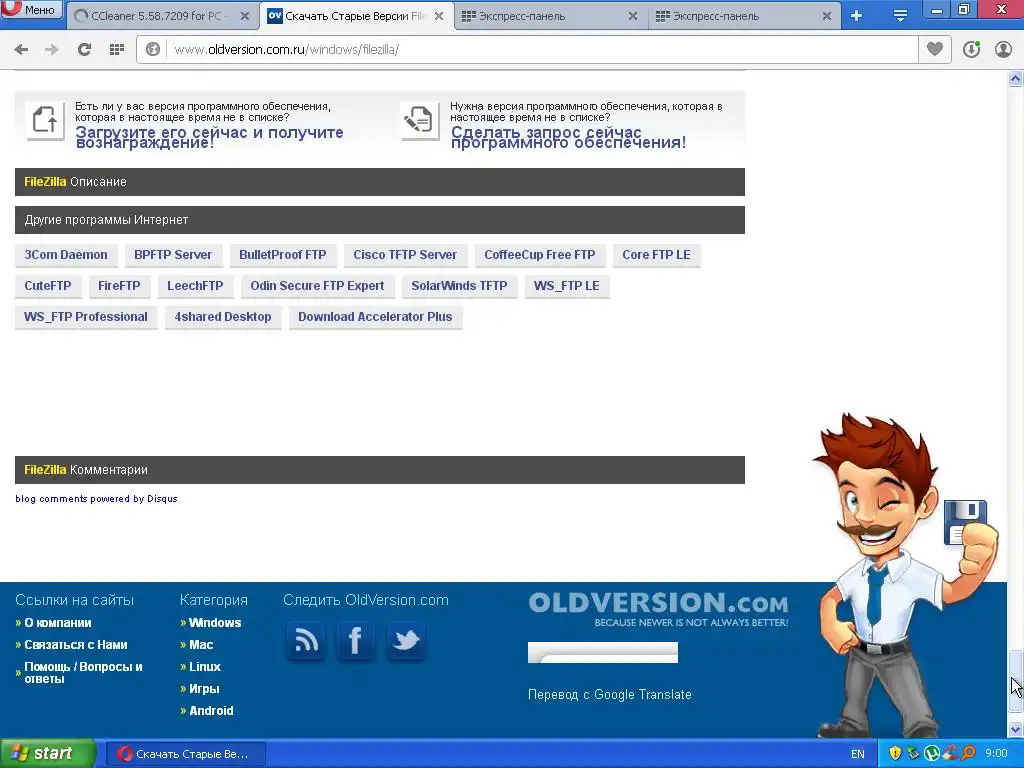Go forward to next page
The width and height of the screenshot is (1024, 768).
[52, 49]
